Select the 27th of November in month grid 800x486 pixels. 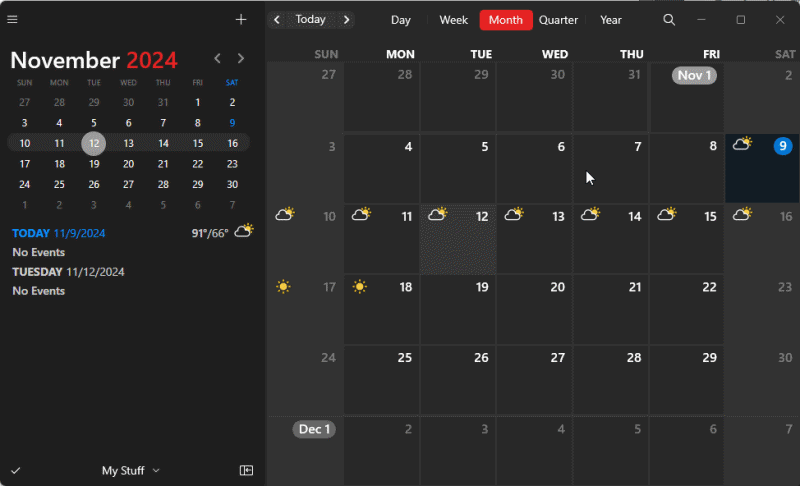point(535,380)
